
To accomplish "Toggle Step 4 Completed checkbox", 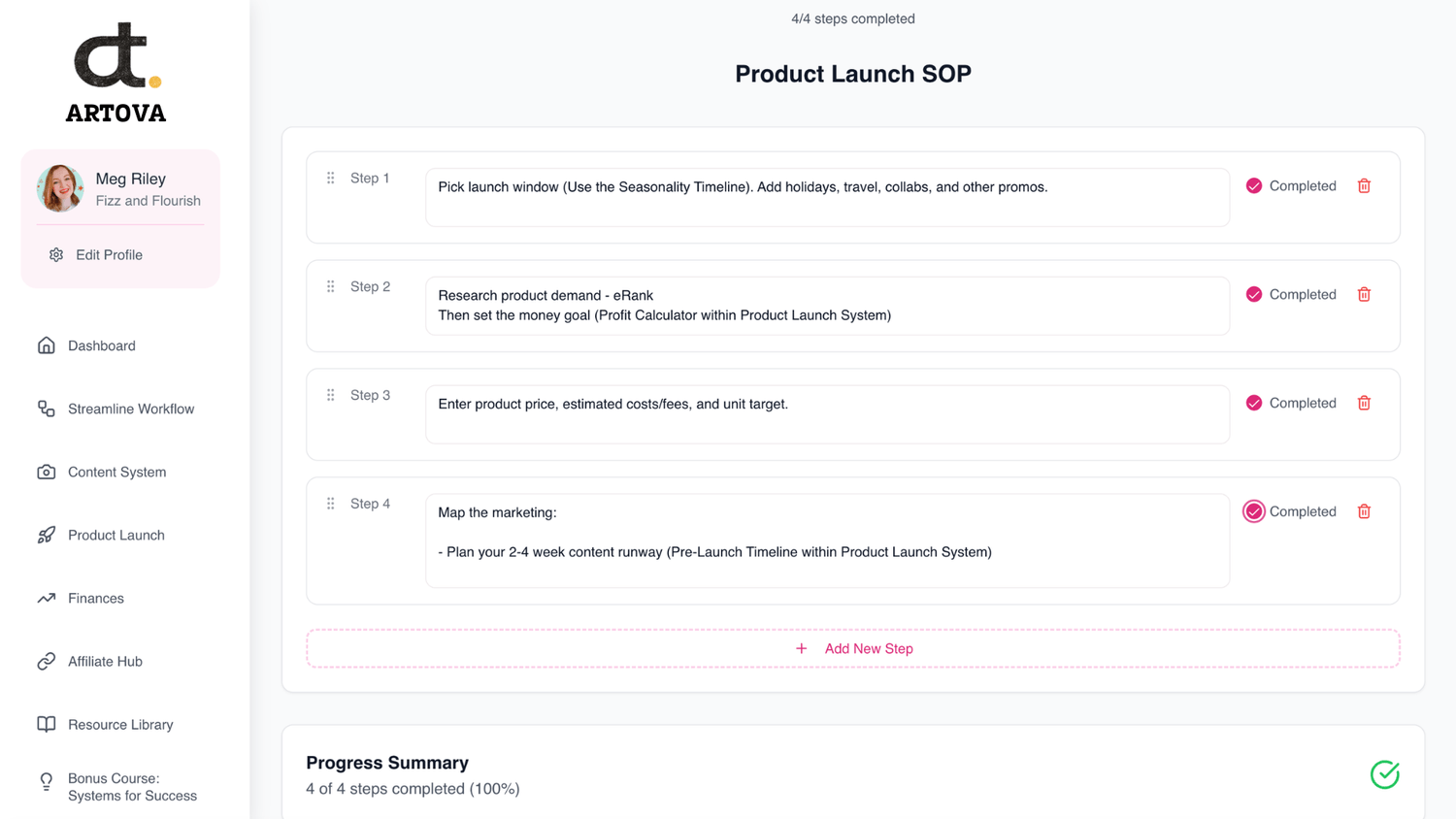I will tap(1254, 512).
